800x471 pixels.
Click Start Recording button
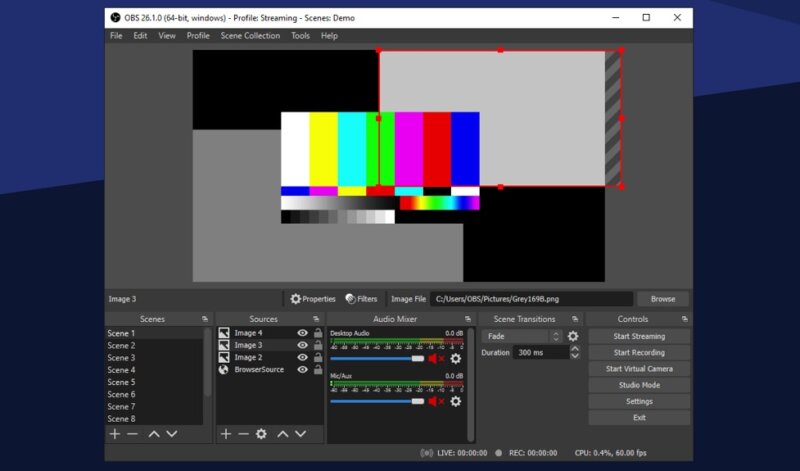tap(639, 352)
